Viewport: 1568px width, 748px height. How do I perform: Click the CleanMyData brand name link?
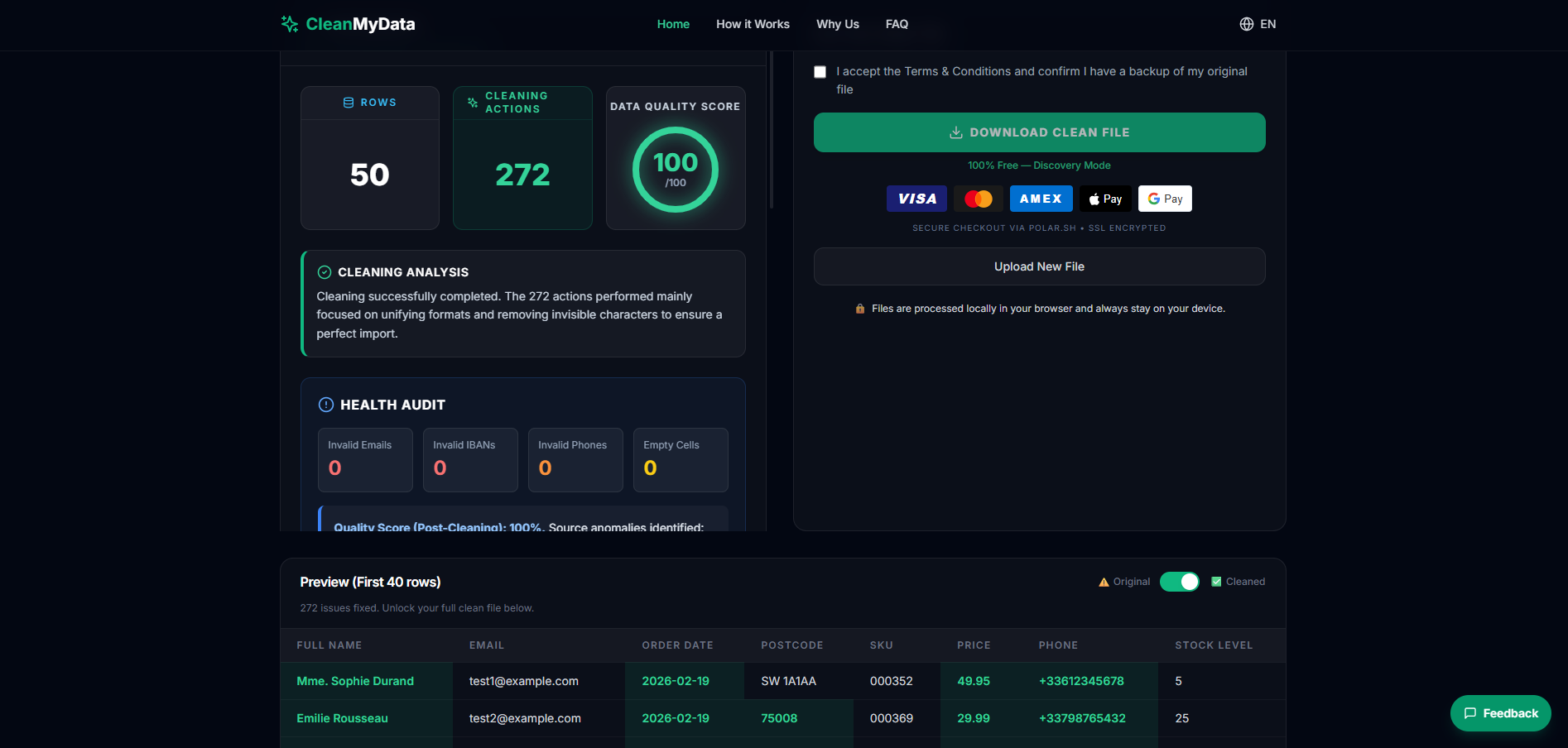point(360,24)
